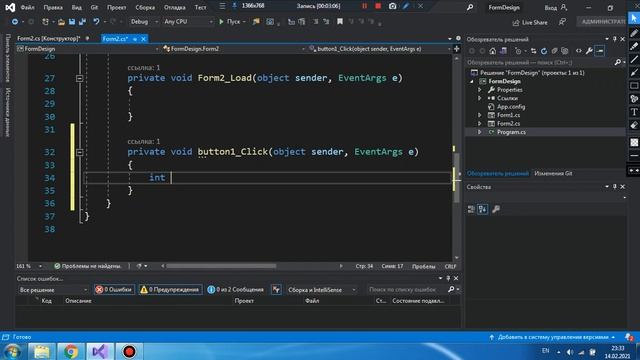The height and width of the screenshot is (360, 640).
Task: Open the Вид menu
Action: coord(76,7)
